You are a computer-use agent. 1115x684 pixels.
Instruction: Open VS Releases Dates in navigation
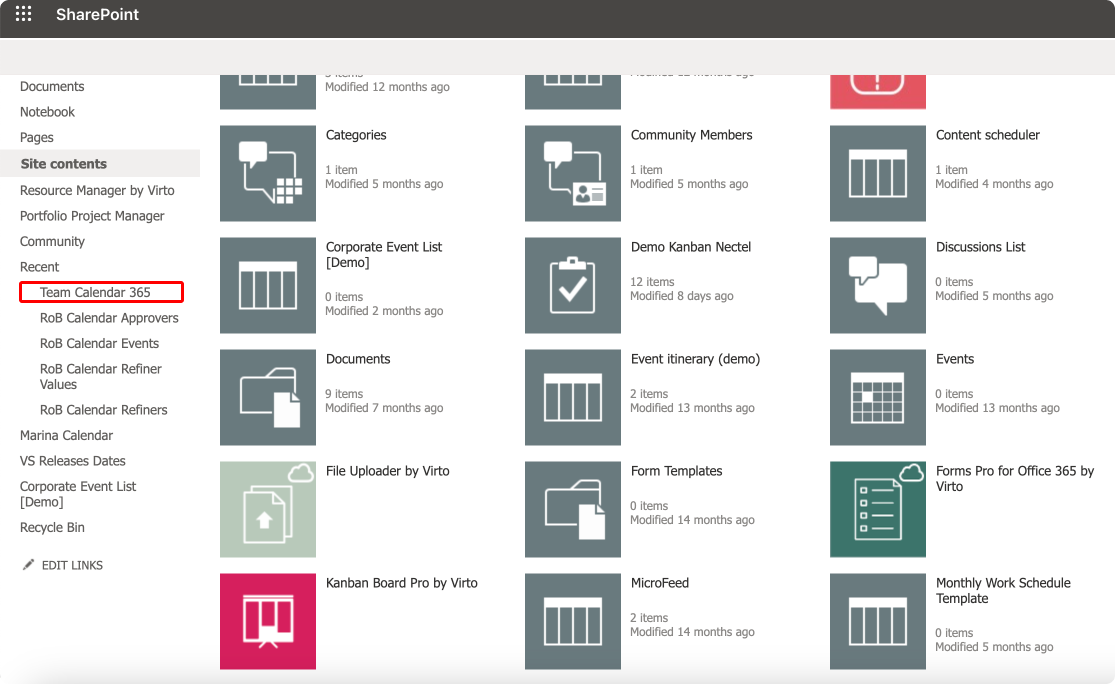73,461
